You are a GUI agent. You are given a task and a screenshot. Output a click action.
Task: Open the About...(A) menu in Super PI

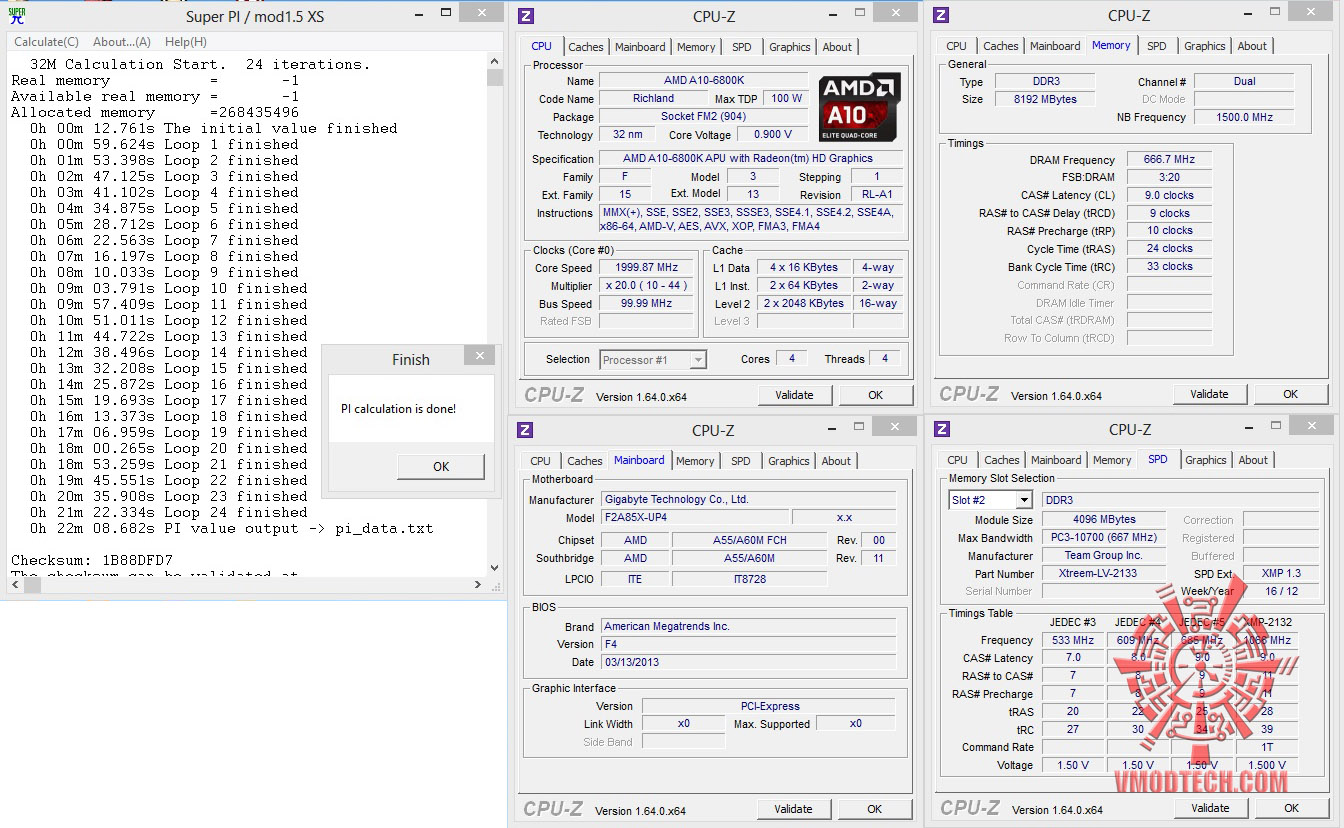[122, 42]
